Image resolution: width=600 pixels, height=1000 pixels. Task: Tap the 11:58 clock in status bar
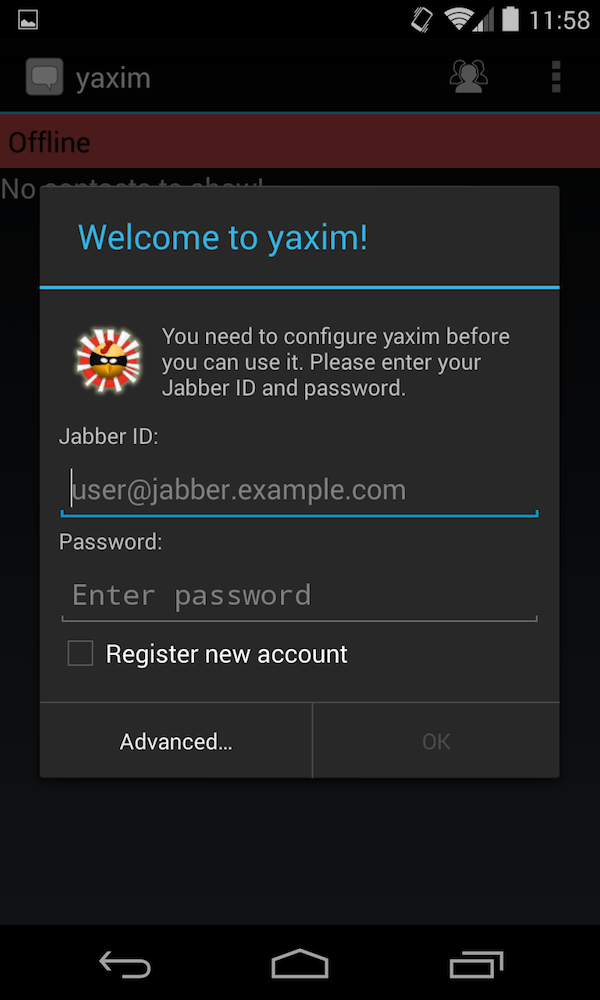559,20
